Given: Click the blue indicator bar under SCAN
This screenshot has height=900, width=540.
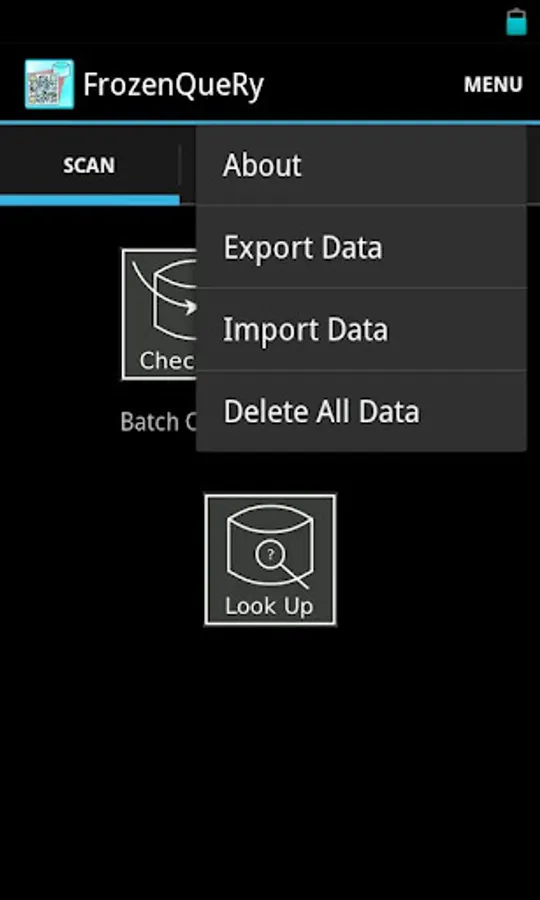Looking at the screenshot, I should 90,200.
